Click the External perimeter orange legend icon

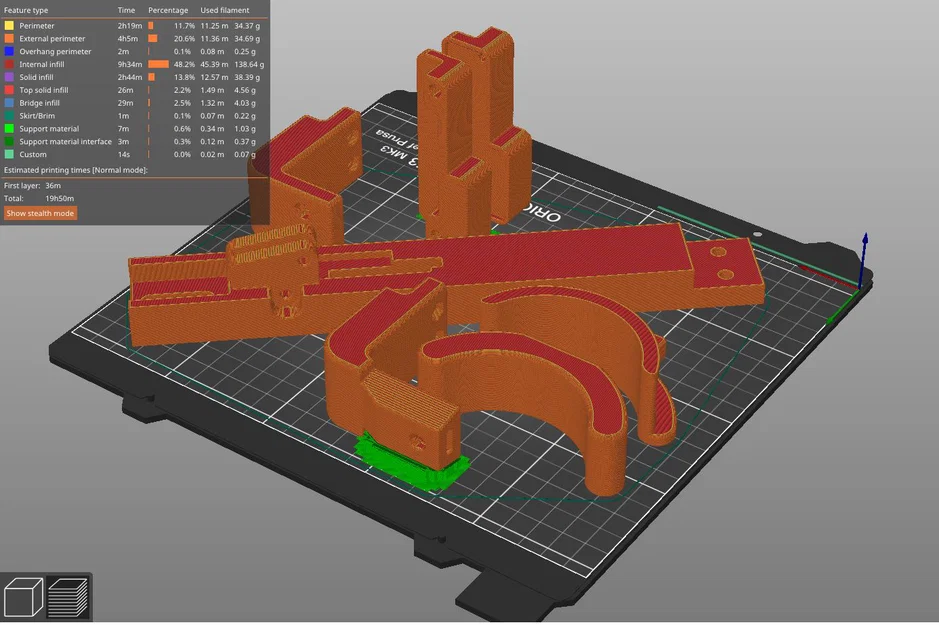point(10,38)
